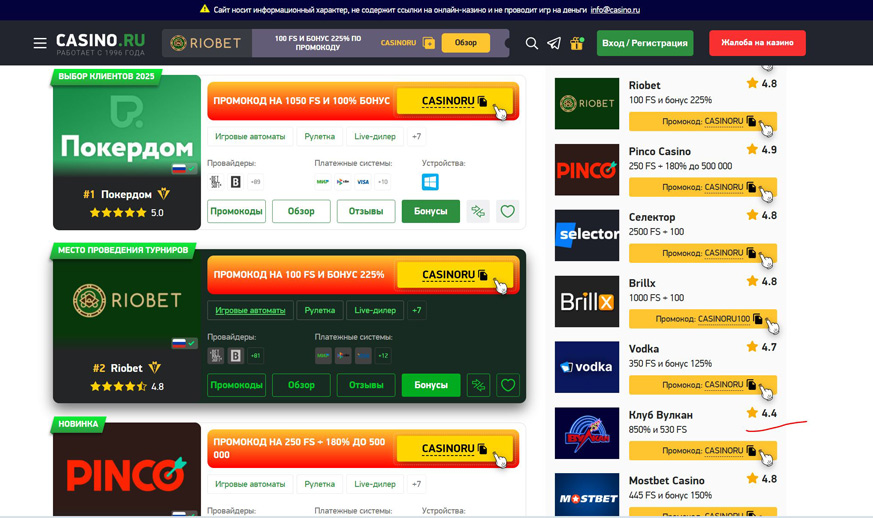
Task: Toggle favorite heart for Покердом
Action: click(x=508, y=212)
